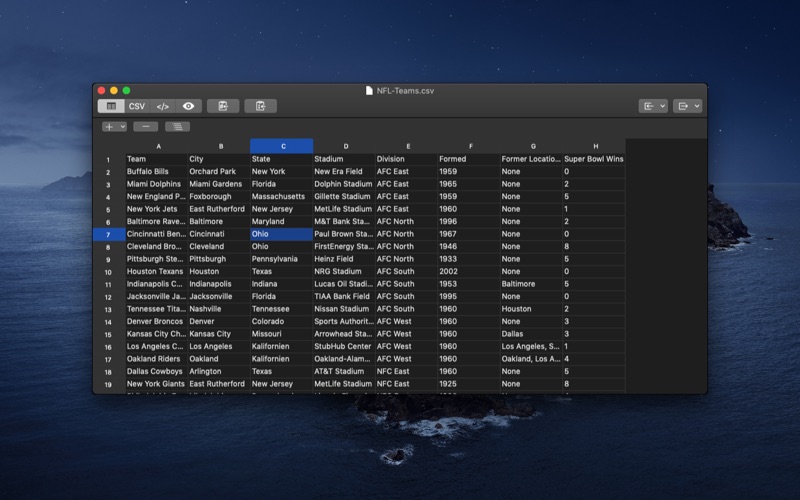Select column E header
The width and height of the screenshot is (800, 500).
408,146
